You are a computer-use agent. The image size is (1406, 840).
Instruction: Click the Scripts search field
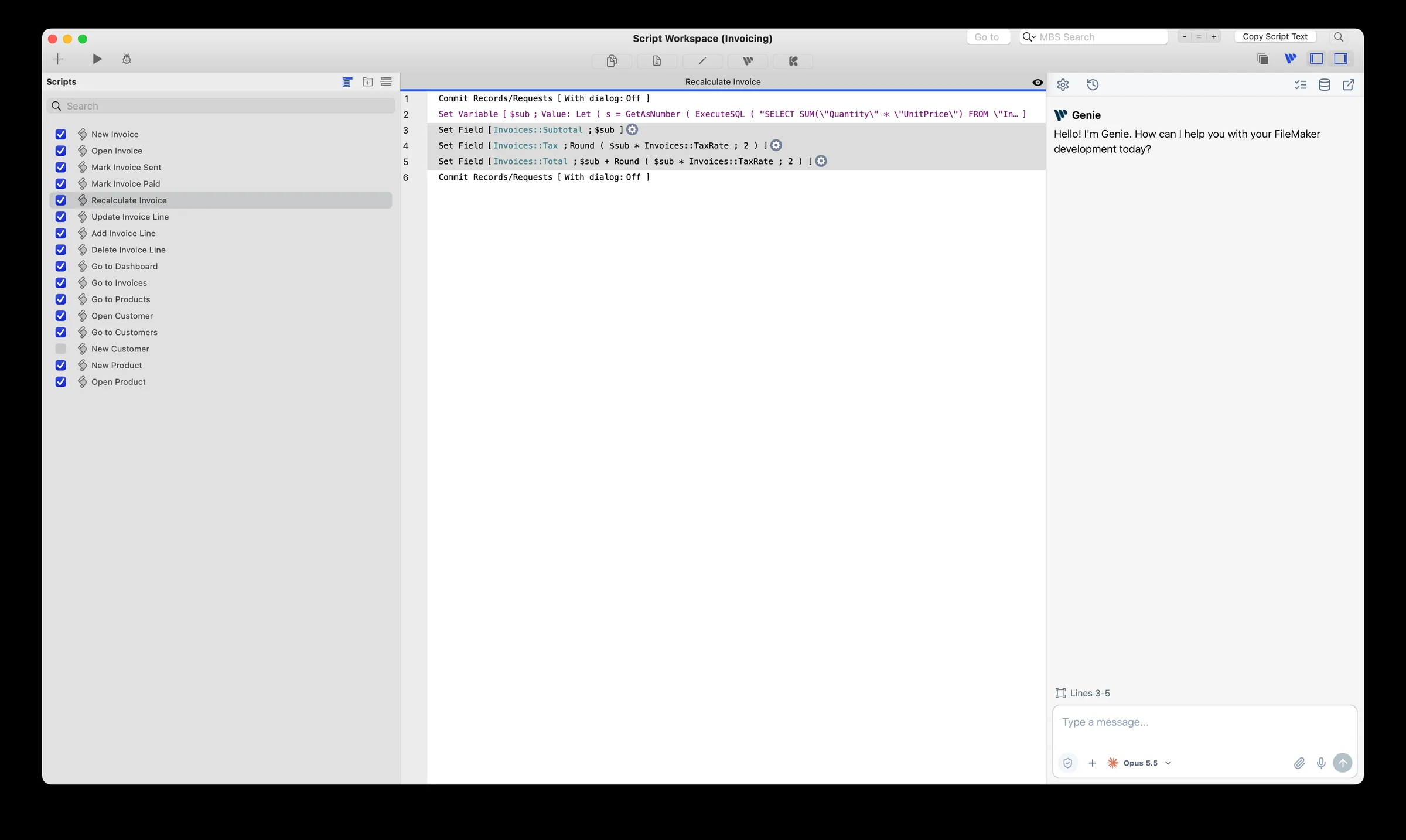(221, 106)
